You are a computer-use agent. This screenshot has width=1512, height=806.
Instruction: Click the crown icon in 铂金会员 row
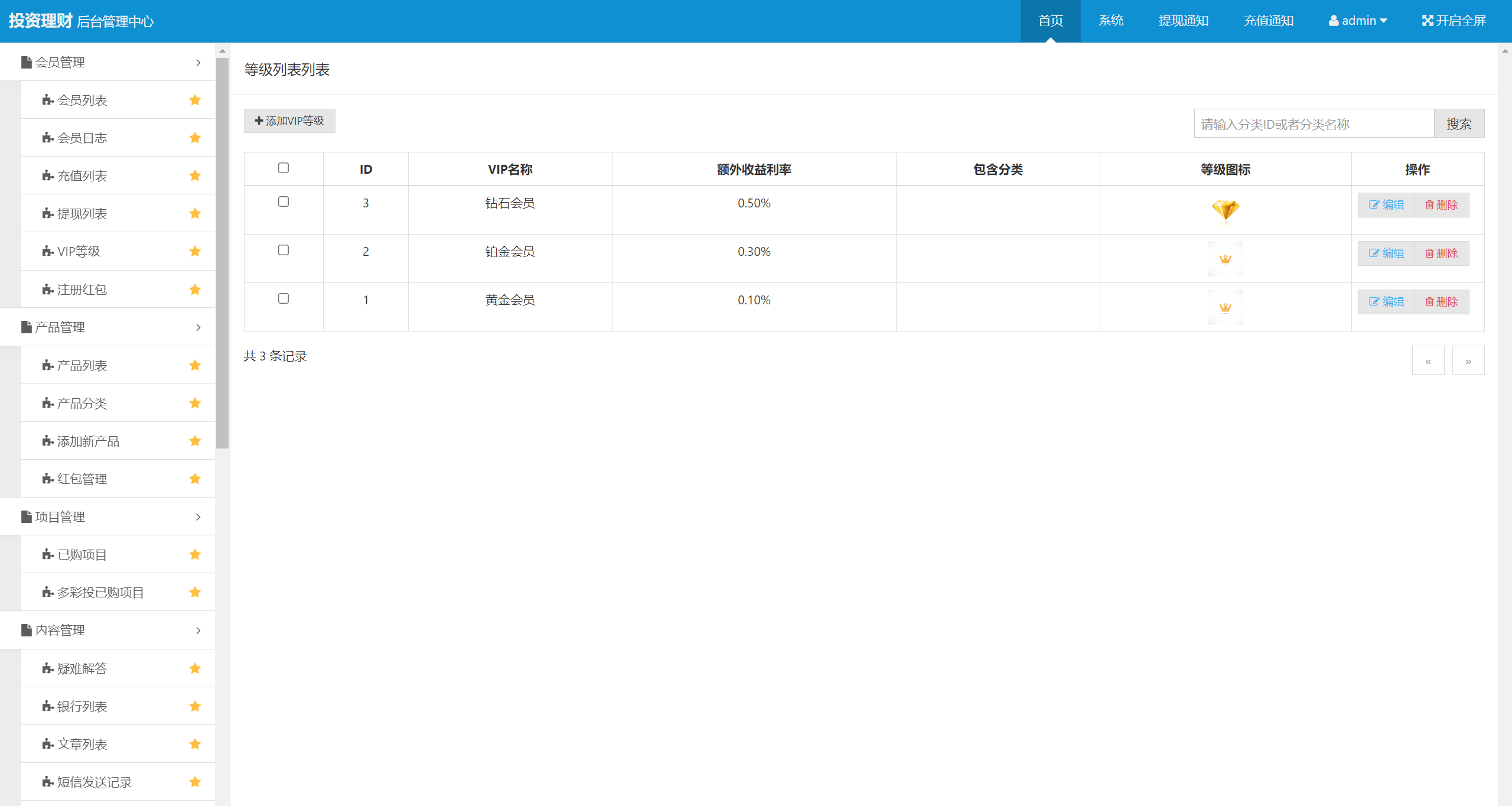click(x=1225, y=259)
